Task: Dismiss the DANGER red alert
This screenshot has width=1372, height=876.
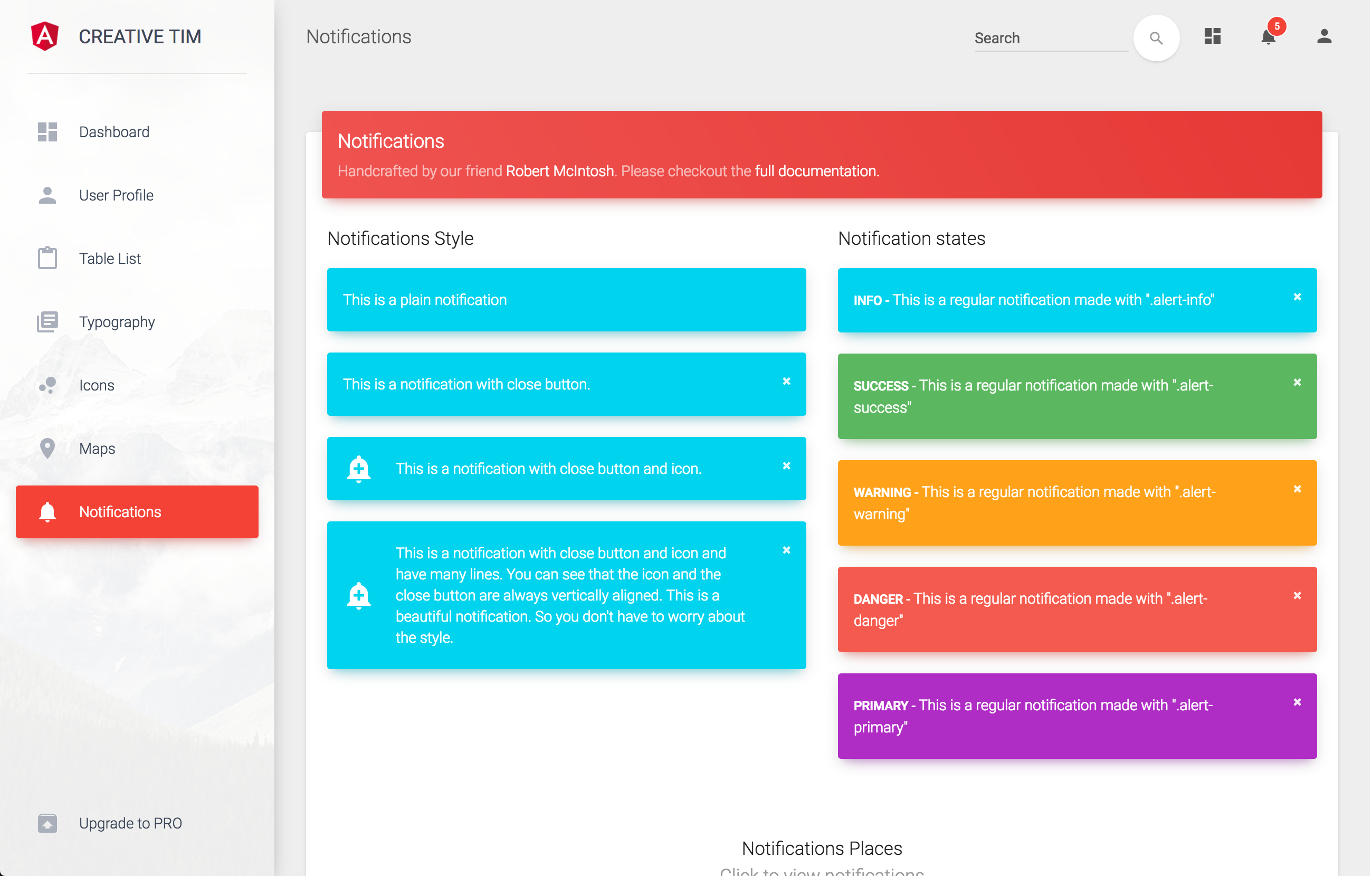Action: pos(1297,596)
